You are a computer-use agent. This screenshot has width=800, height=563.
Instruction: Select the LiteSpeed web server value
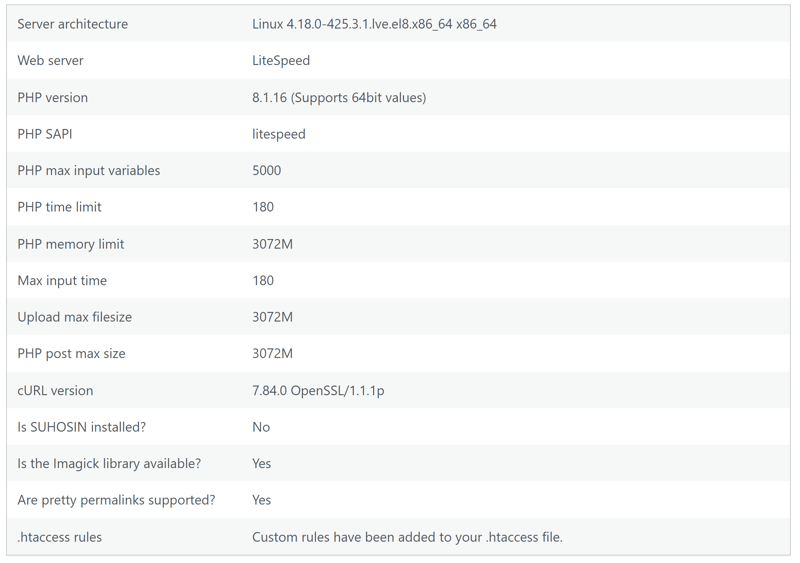[x=281, y=61]
